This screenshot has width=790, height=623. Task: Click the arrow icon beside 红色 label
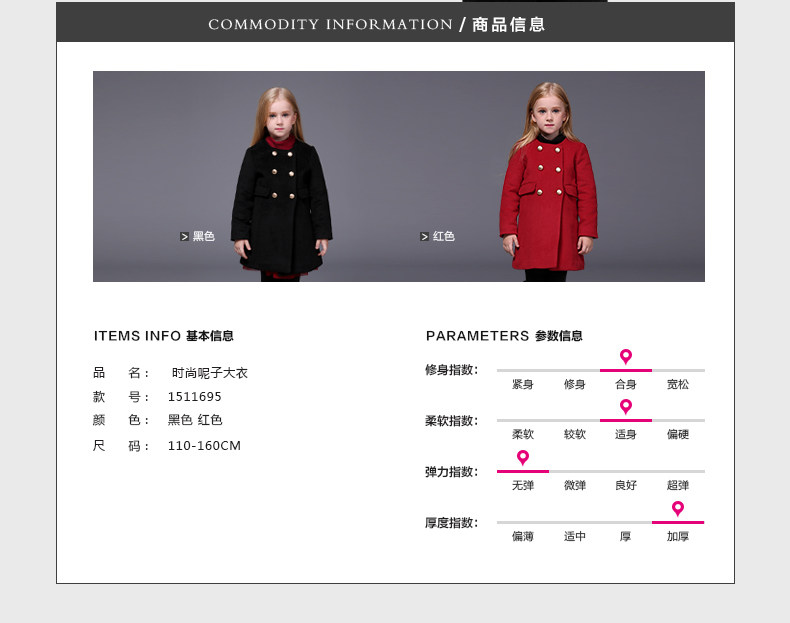[424, 237]
